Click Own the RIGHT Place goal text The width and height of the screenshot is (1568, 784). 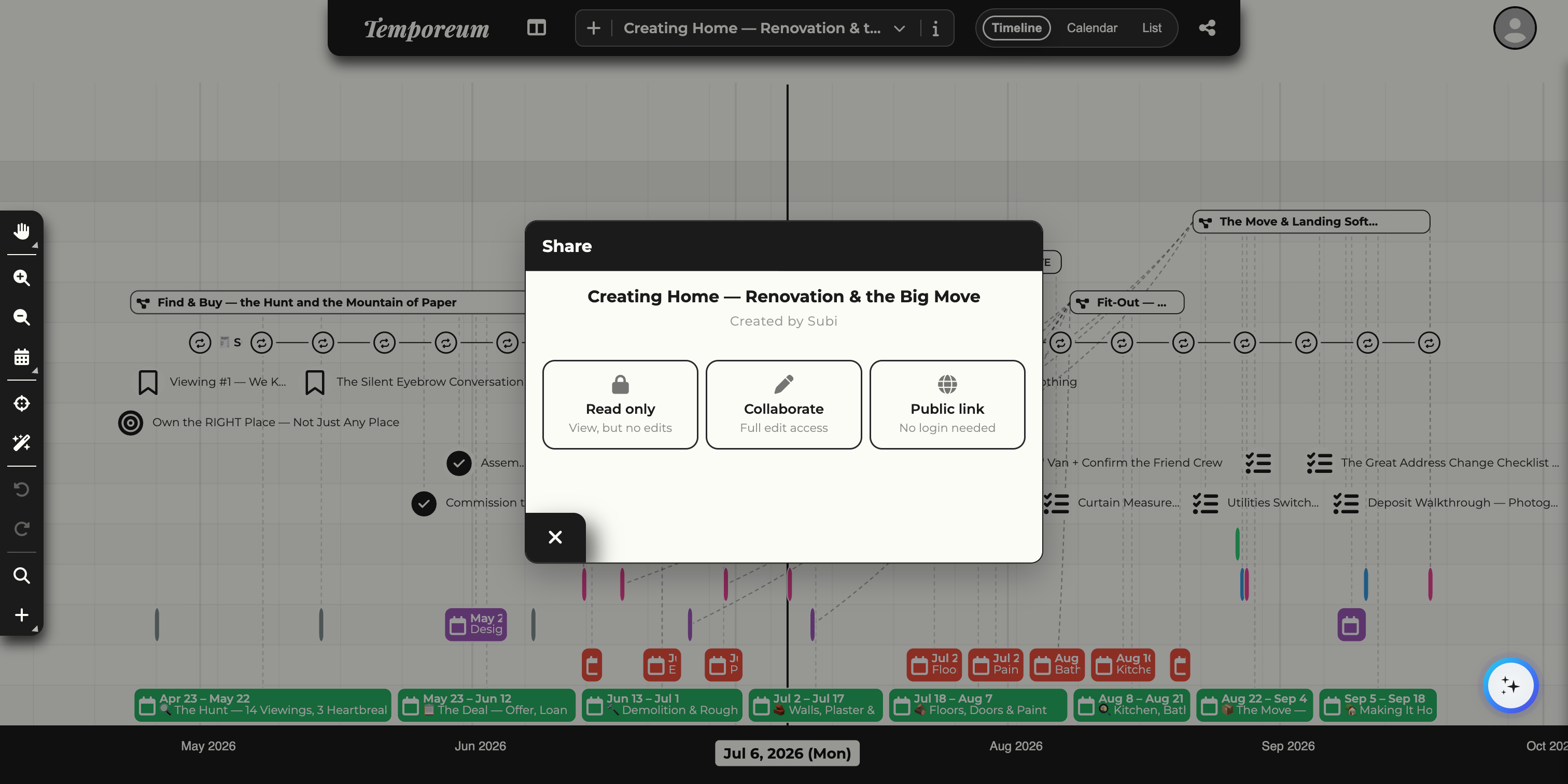pyautogui.click(x=276, y=423)
